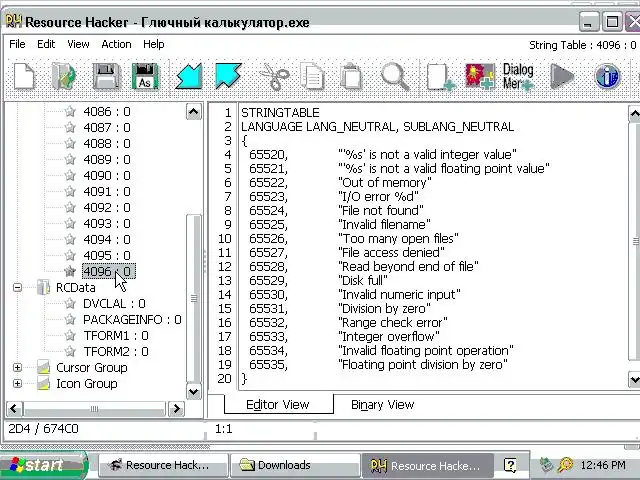Switch to the Editor View tab
Image resolution: width=640 pixels, height=480 pixels.
(278, 404)
